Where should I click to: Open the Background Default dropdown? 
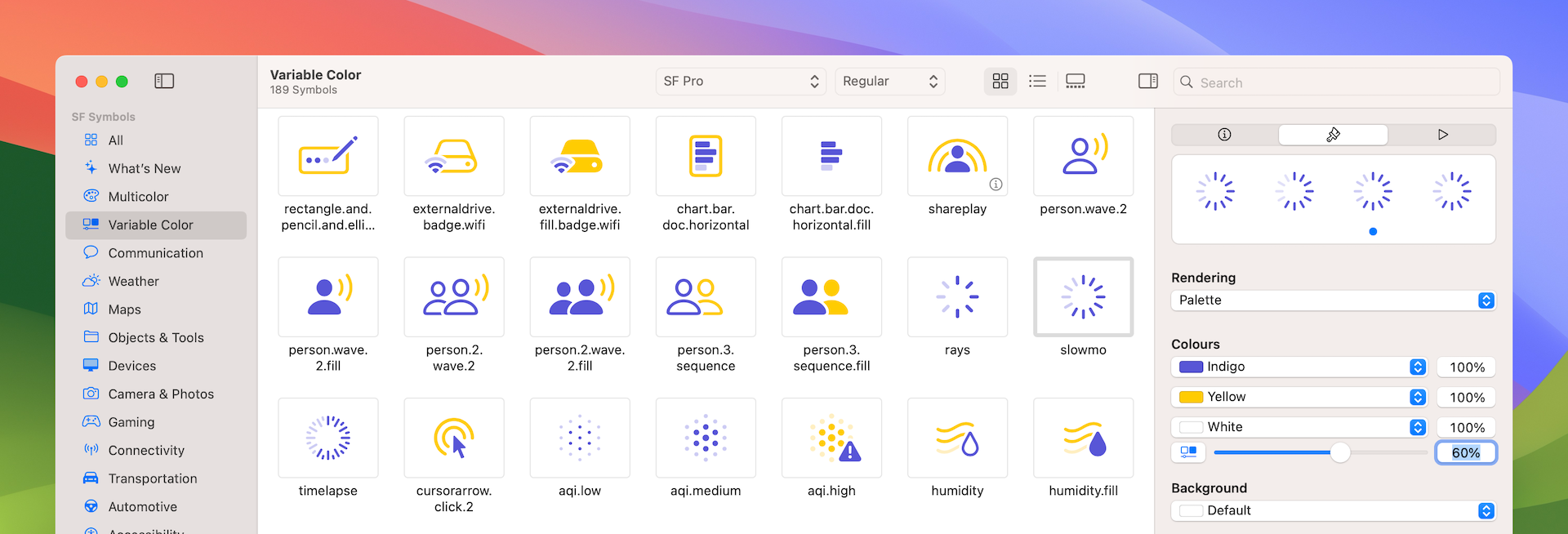pos(1333,510)
